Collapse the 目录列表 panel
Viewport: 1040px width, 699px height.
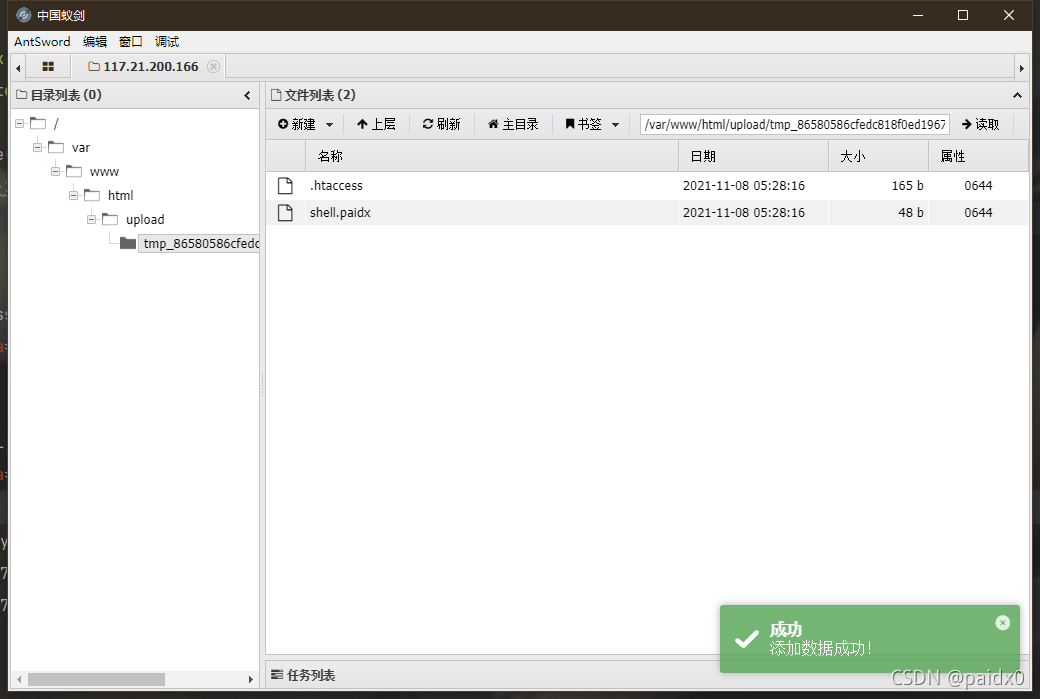[x=247, y=95]
